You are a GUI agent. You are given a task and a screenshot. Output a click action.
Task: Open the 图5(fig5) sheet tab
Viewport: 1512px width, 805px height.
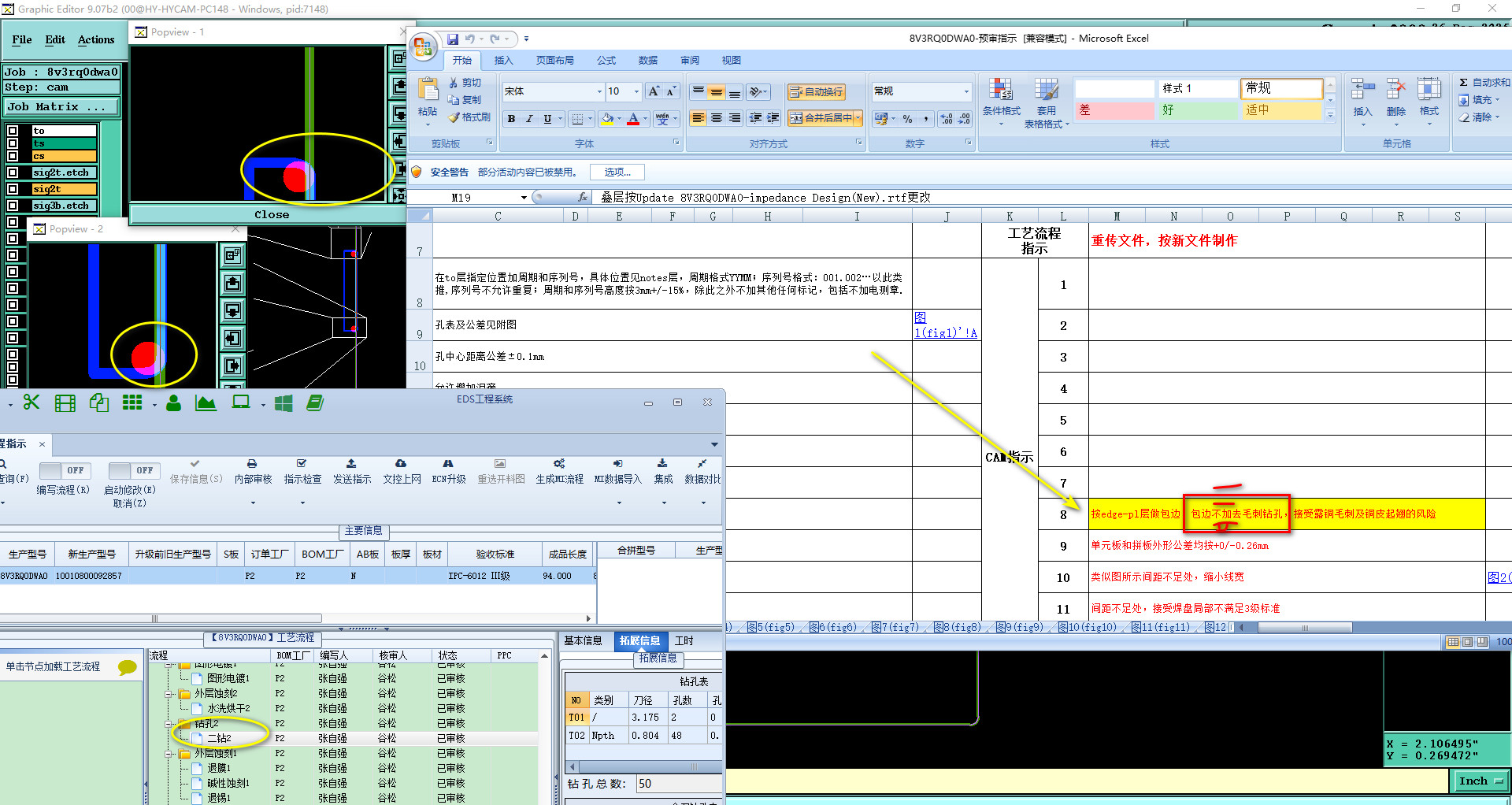770,627
